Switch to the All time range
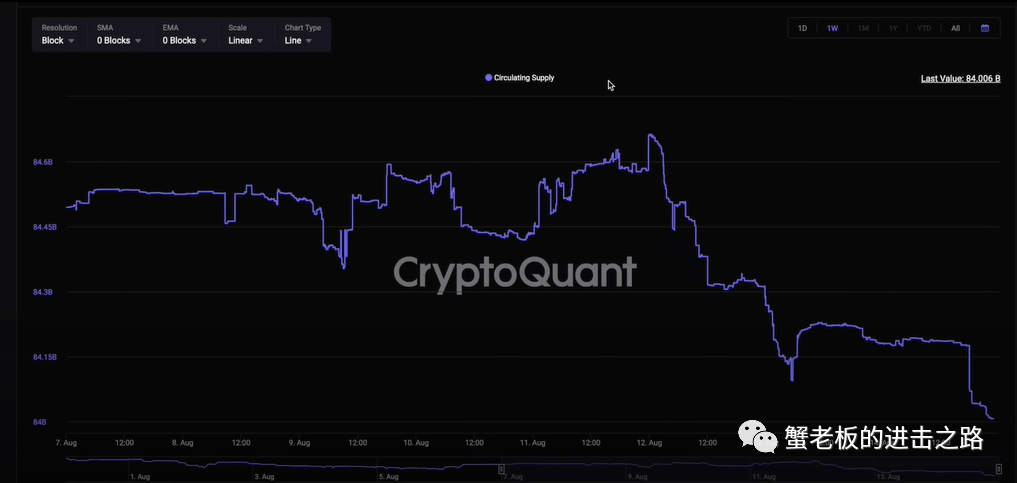The image size is (1017, 483). (955, 28)
